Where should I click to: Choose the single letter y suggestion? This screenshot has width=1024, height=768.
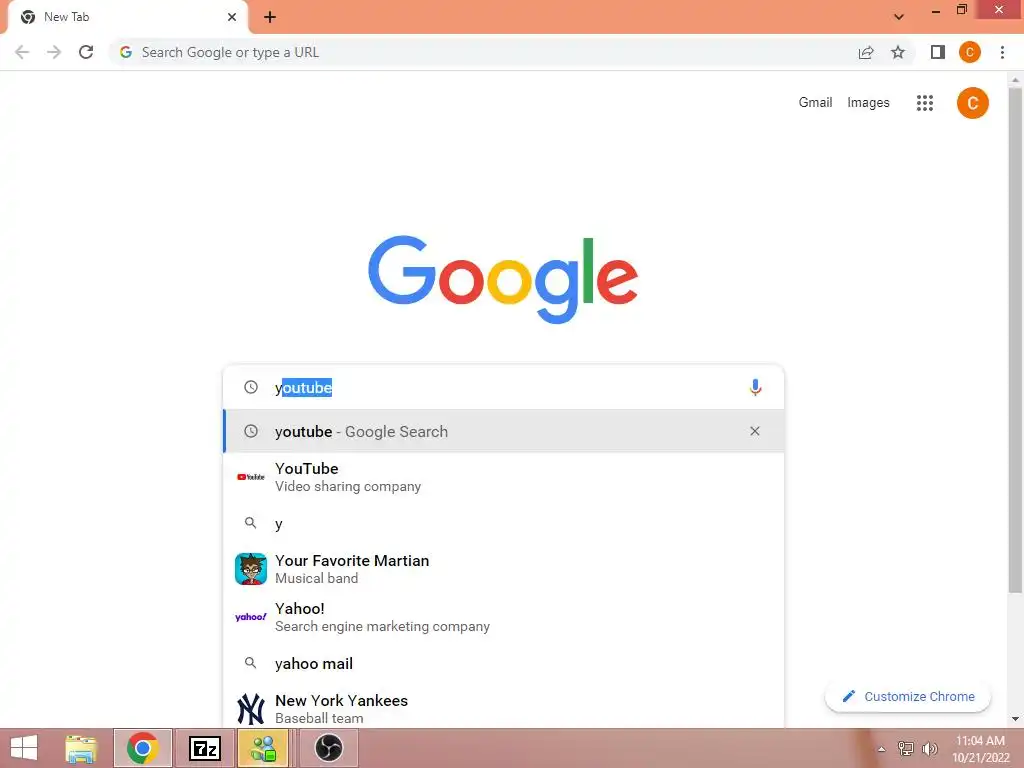503,523
